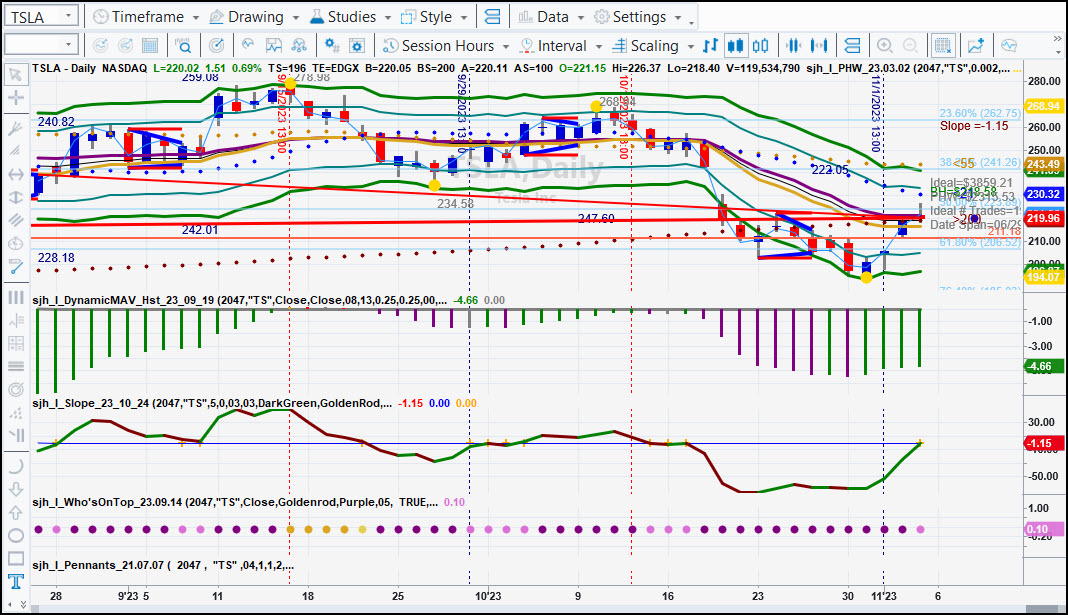Click the TSLA - Daily NASDAQ chart title

pos(89,68)
